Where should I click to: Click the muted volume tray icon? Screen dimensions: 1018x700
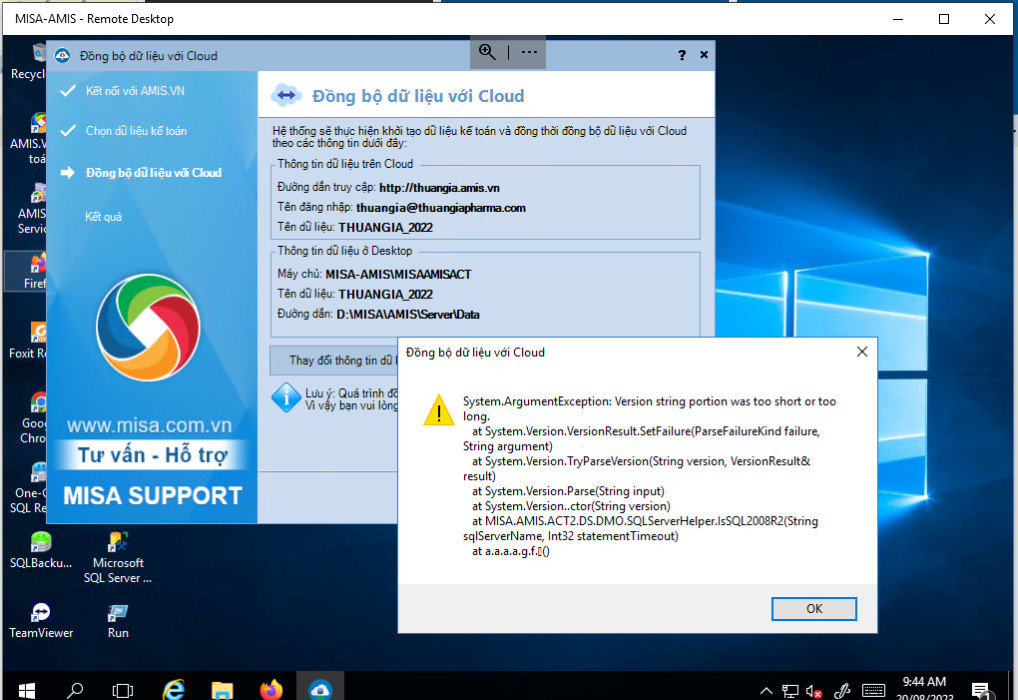click(x=814, y=692)
